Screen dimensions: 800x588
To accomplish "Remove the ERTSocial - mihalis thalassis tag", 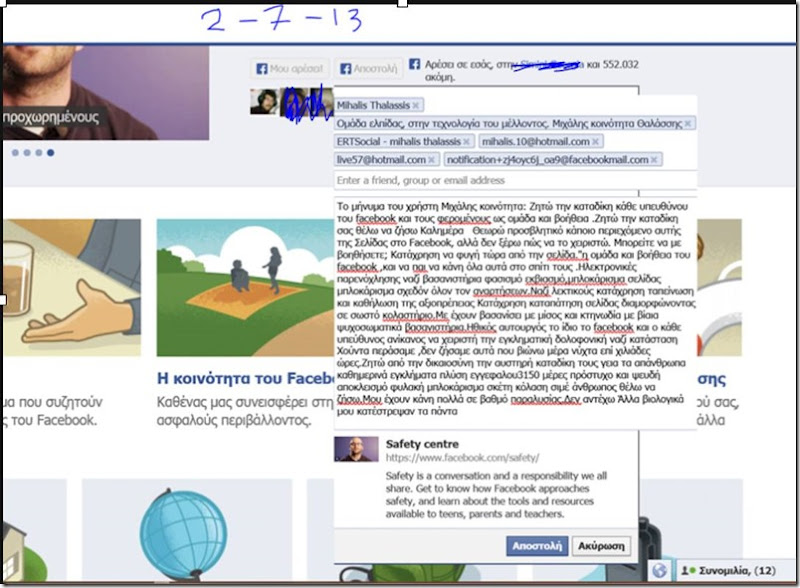I will (x=466, y=141).
